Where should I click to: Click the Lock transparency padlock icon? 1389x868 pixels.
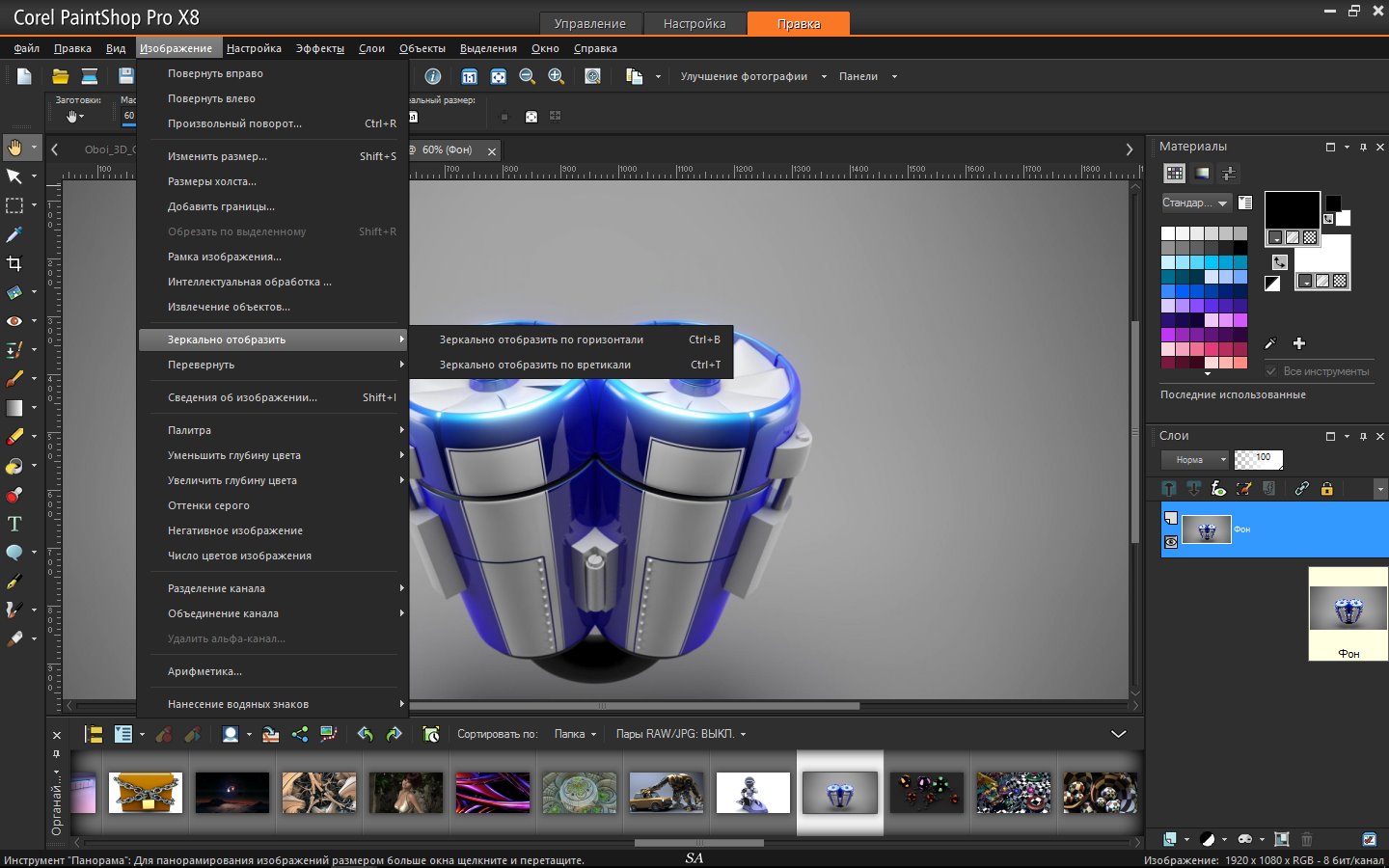tap(1326, 489)
